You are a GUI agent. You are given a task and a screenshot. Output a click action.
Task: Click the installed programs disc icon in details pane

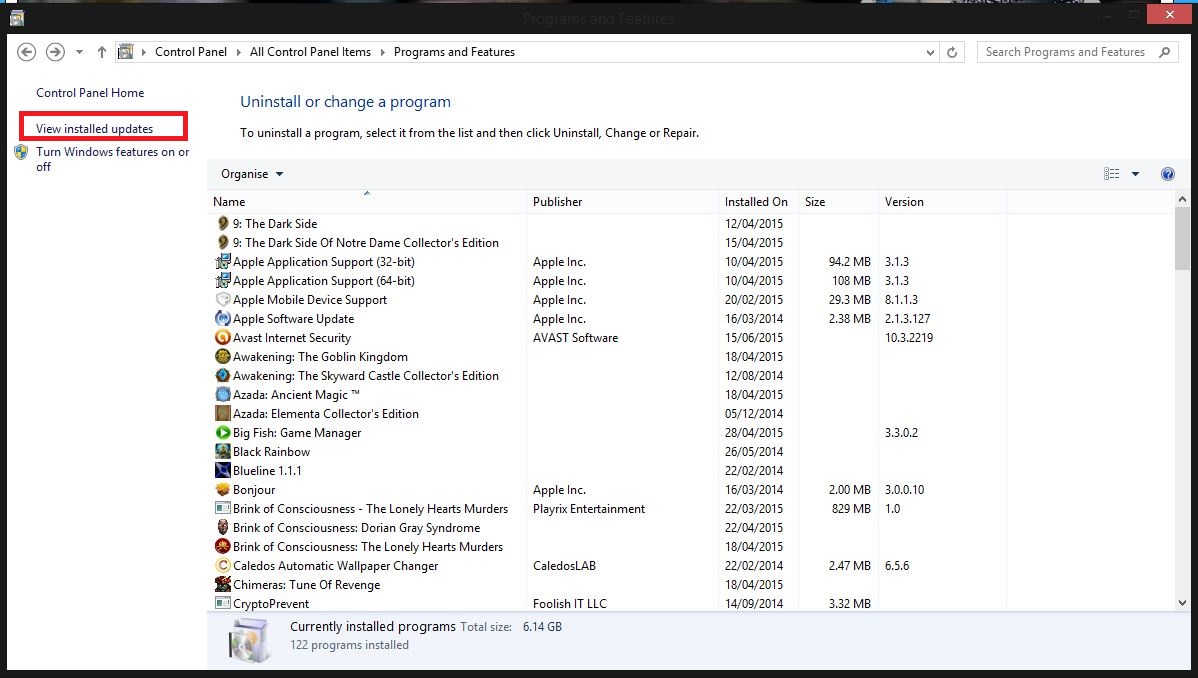click(249, 640)
